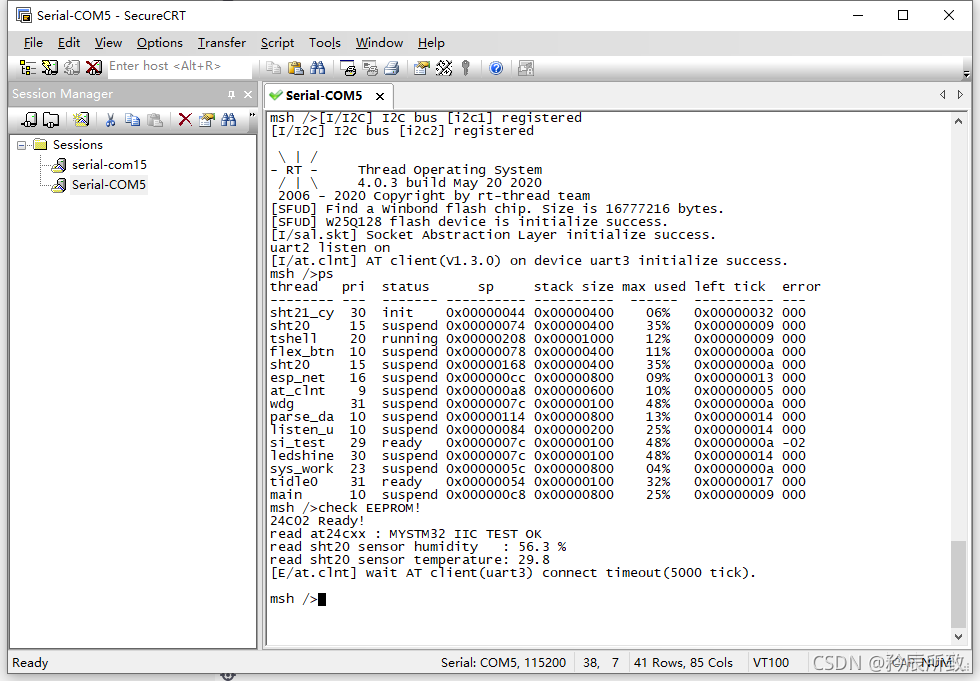Click the Print Selection icon
The image size is (980, 681).
(x=370, y=68)
